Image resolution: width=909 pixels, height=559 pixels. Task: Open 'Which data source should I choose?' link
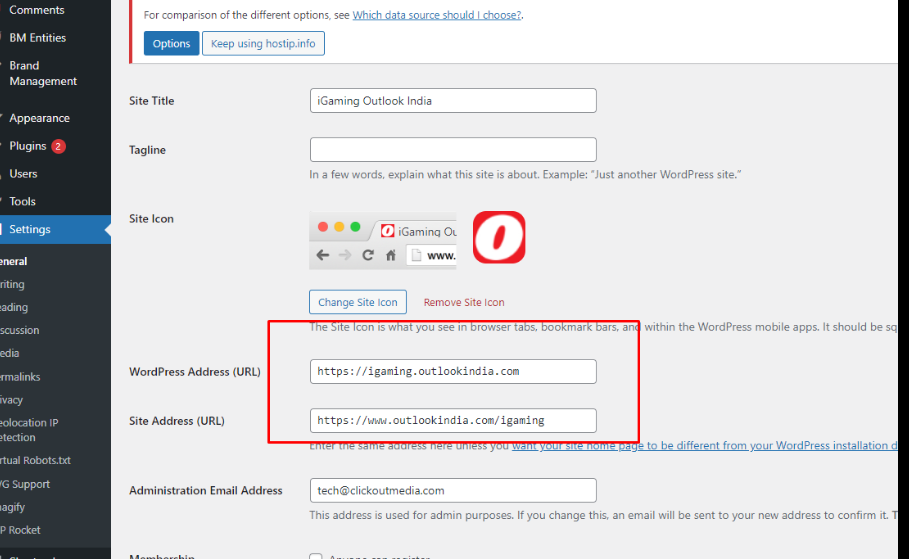point(437,15)
